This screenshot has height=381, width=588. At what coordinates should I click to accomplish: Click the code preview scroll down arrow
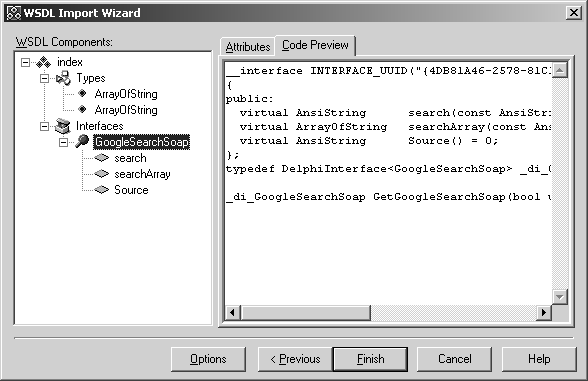(x=560, y=297)
